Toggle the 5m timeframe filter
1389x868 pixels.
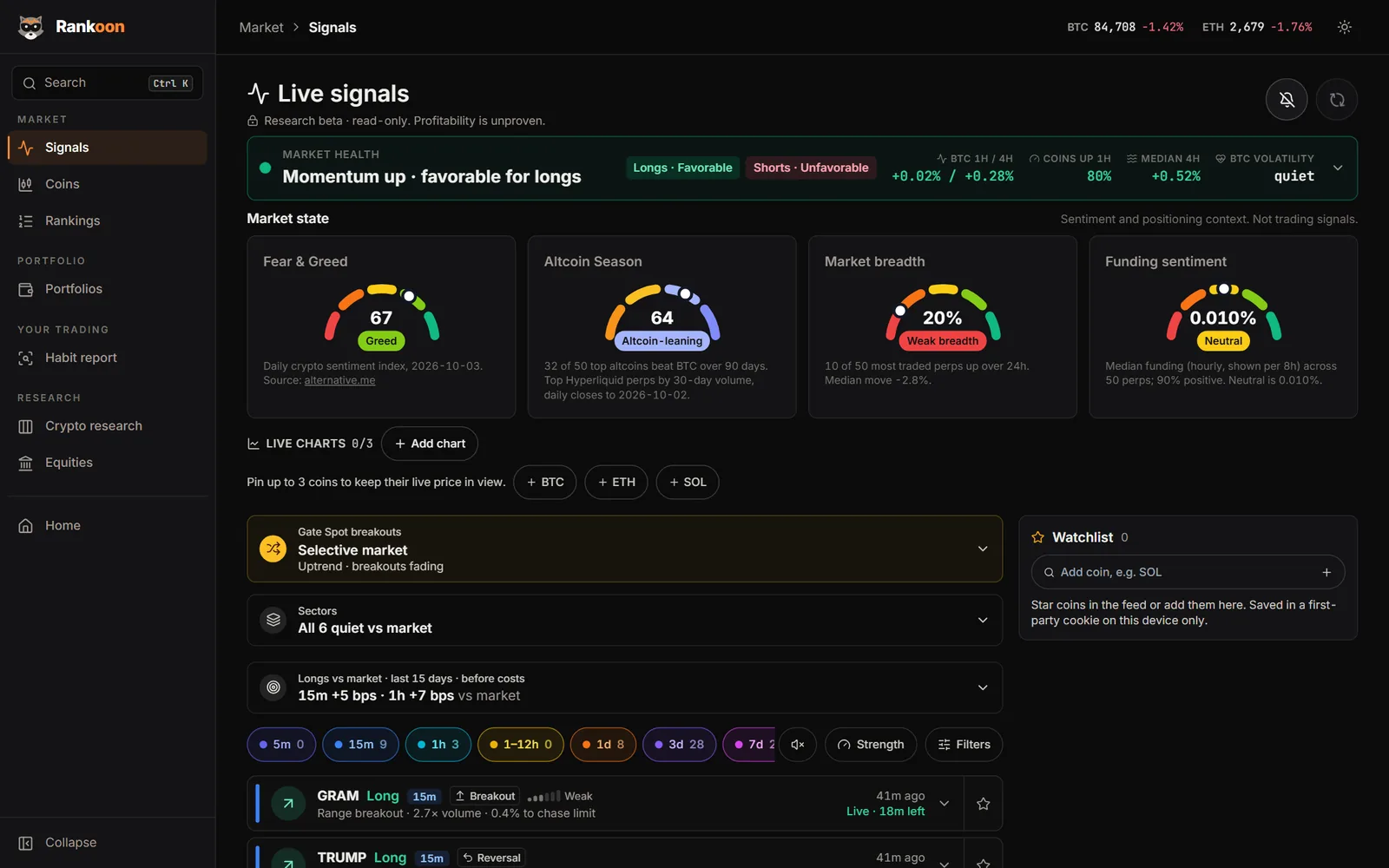281,745
